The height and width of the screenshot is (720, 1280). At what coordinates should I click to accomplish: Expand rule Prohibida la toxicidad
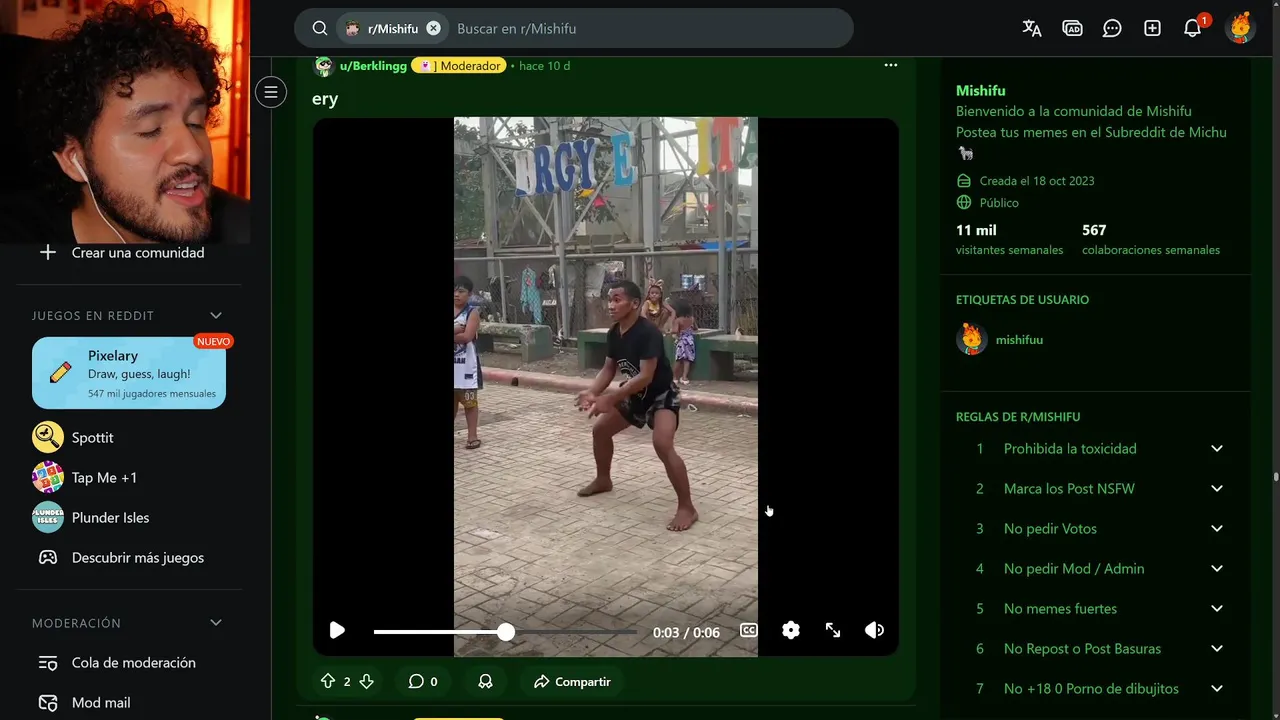pos(1096,449)
